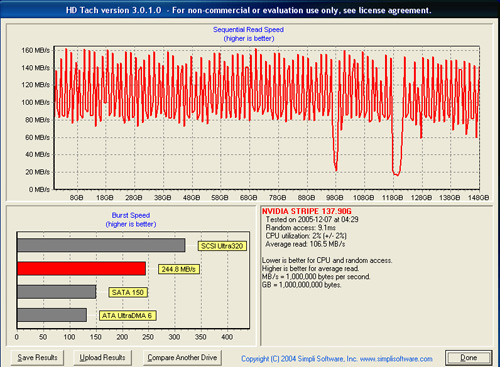This screenshot has width=500, height=367.
Task: Click the 68GB axis label
Action: pos(249,198)
